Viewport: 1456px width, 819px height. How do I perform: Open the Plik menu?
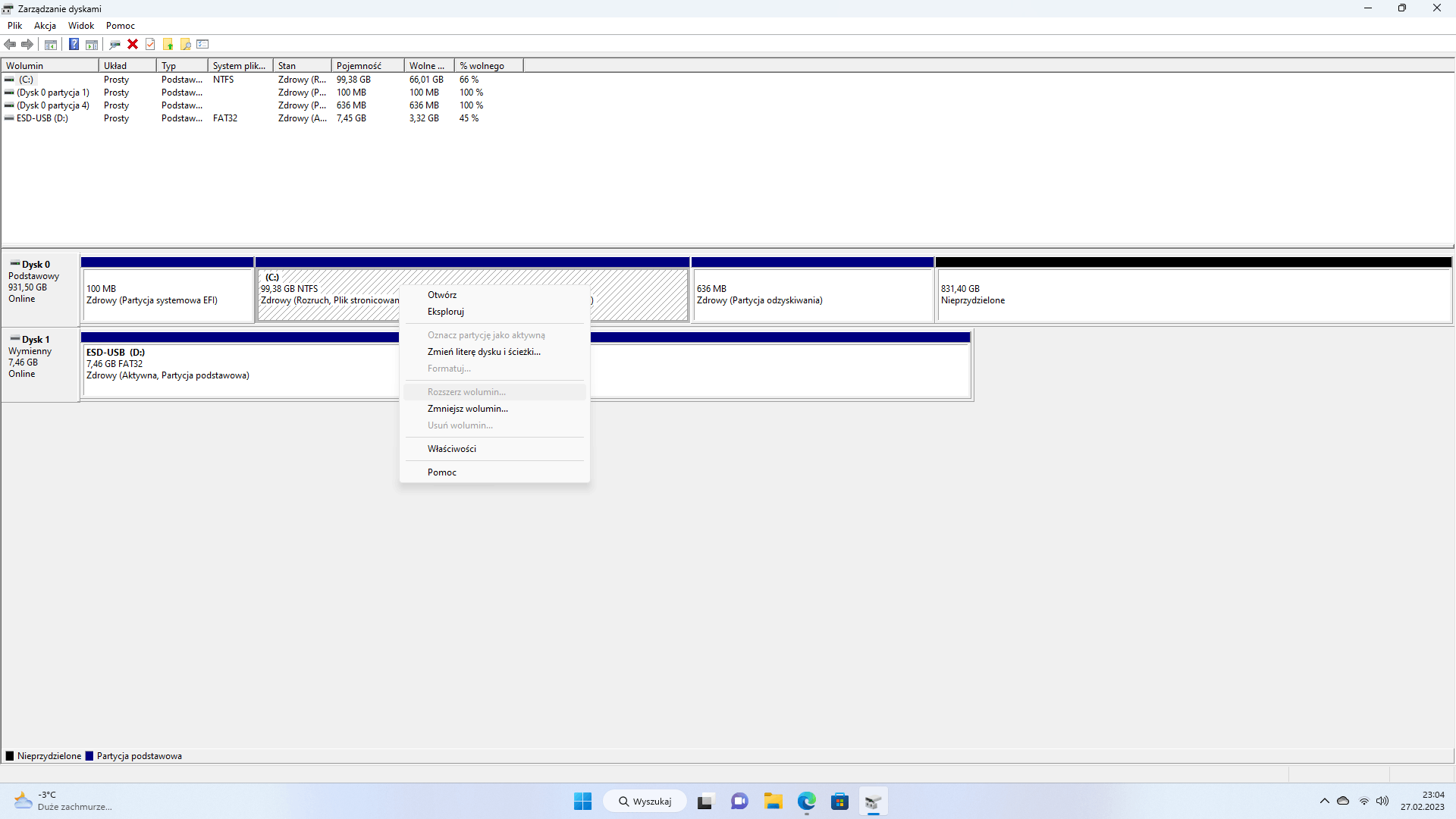click(14, 26)
